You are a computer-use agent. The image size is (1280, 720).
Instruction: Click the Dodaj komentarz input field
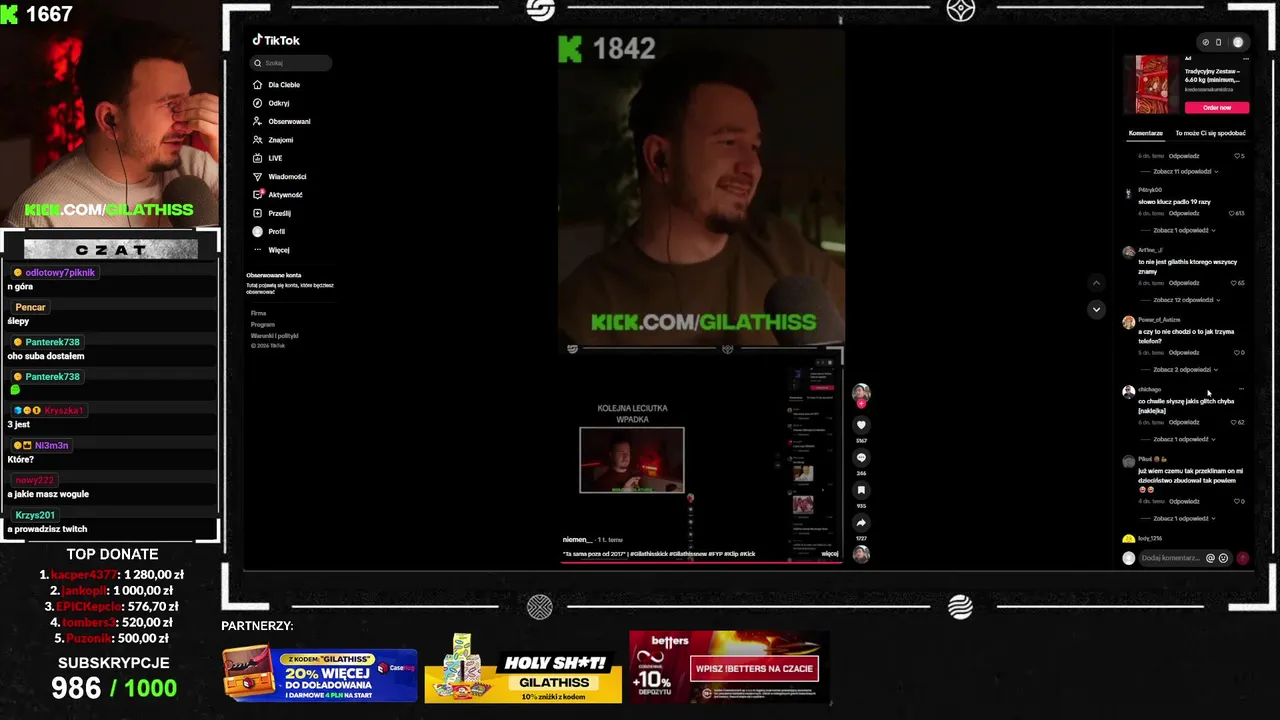coord(1171,558)
